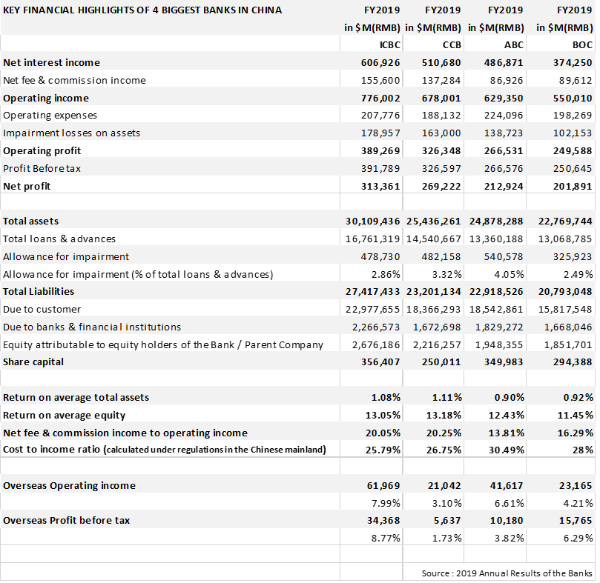Select ICBC net profit 313,361
This screenshot has width=600, height=583.
click(x=380, y=186)
